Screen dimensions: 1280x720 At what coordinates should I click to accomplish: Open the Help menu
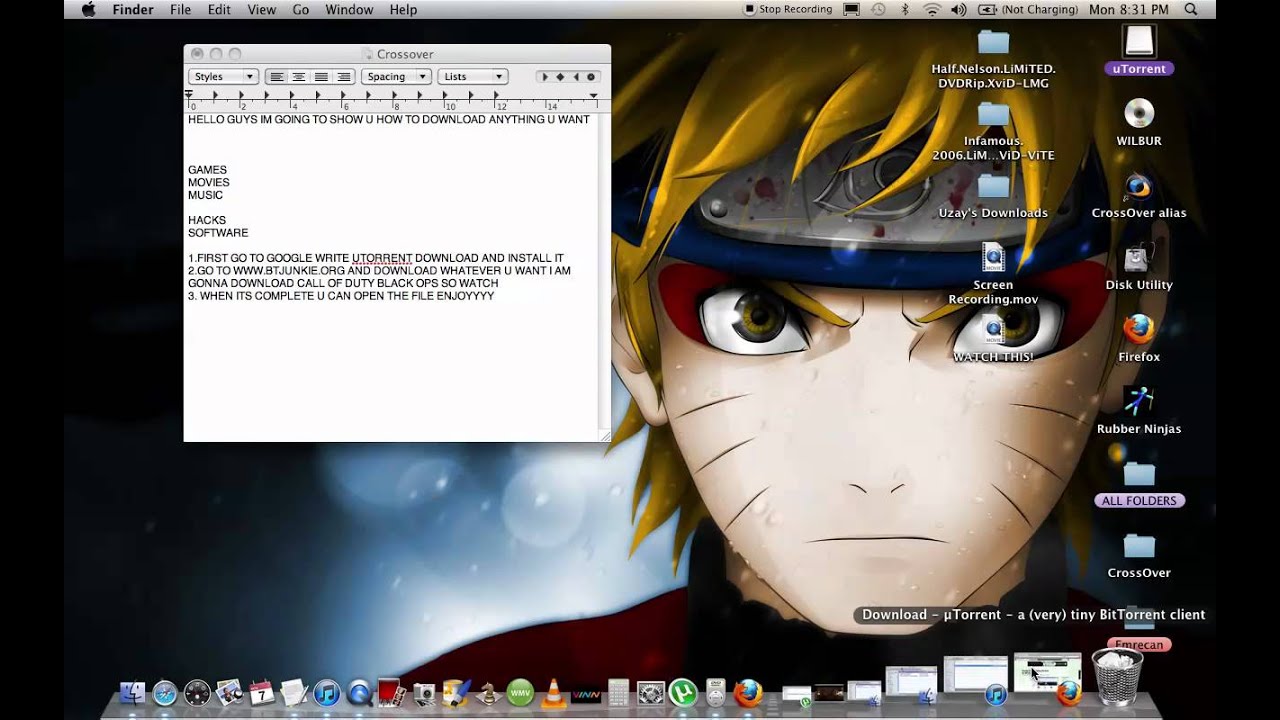point(403,9)
